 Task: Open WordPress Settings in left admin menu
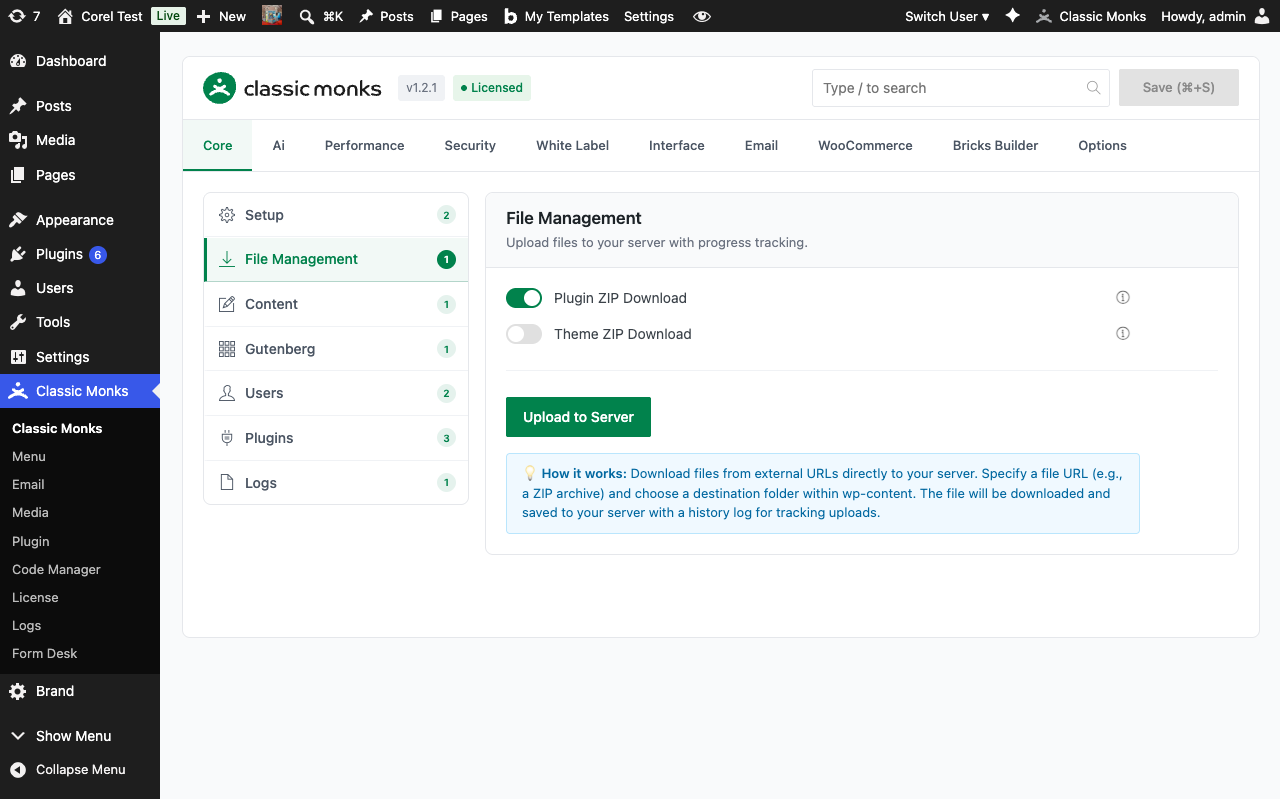(80, 357)
